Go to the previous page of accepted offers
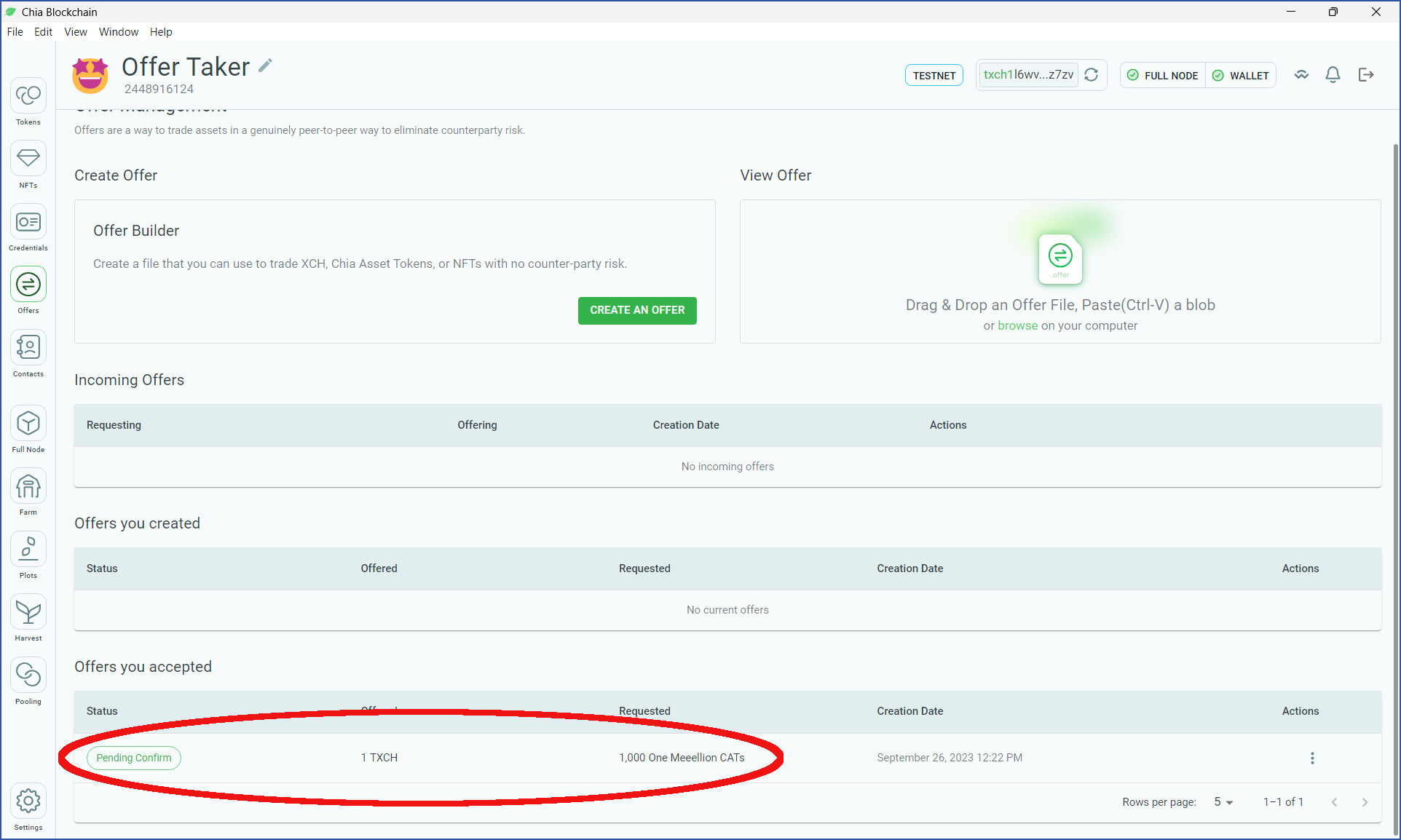The image size is (1401, 840). coord(1334,802)
